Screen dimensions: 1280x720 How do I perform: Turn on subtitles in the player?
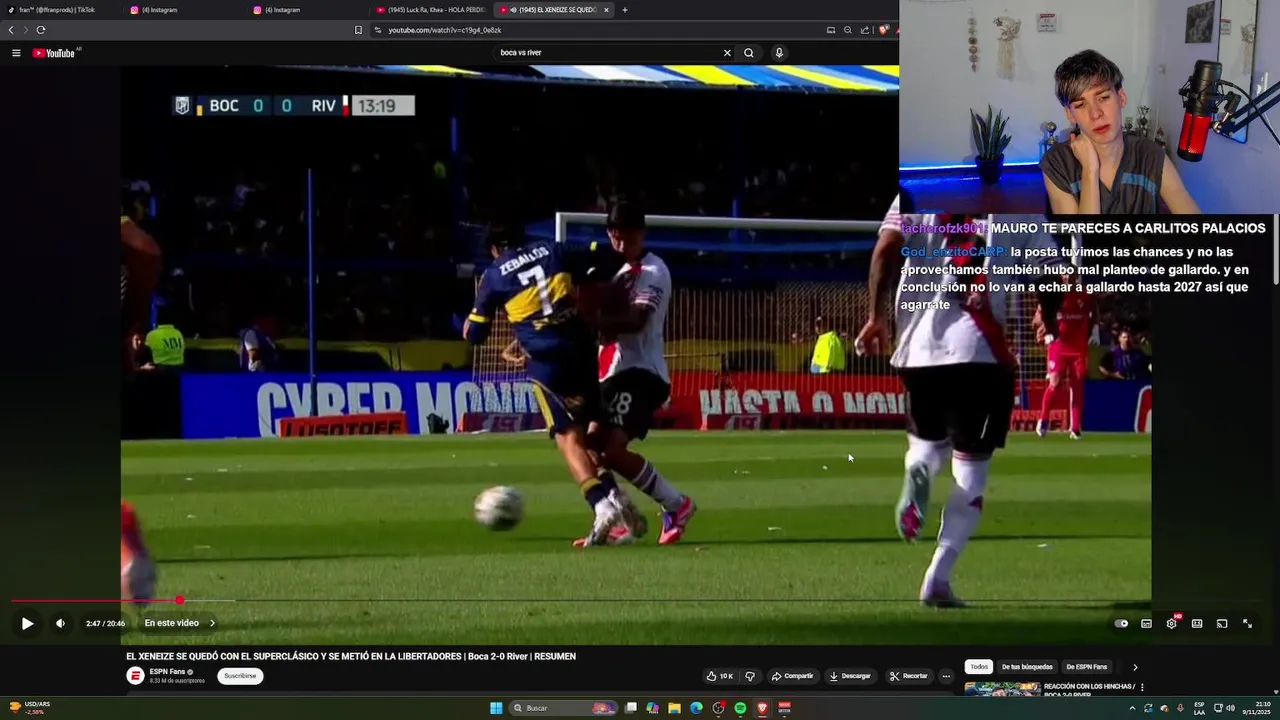1146,623
